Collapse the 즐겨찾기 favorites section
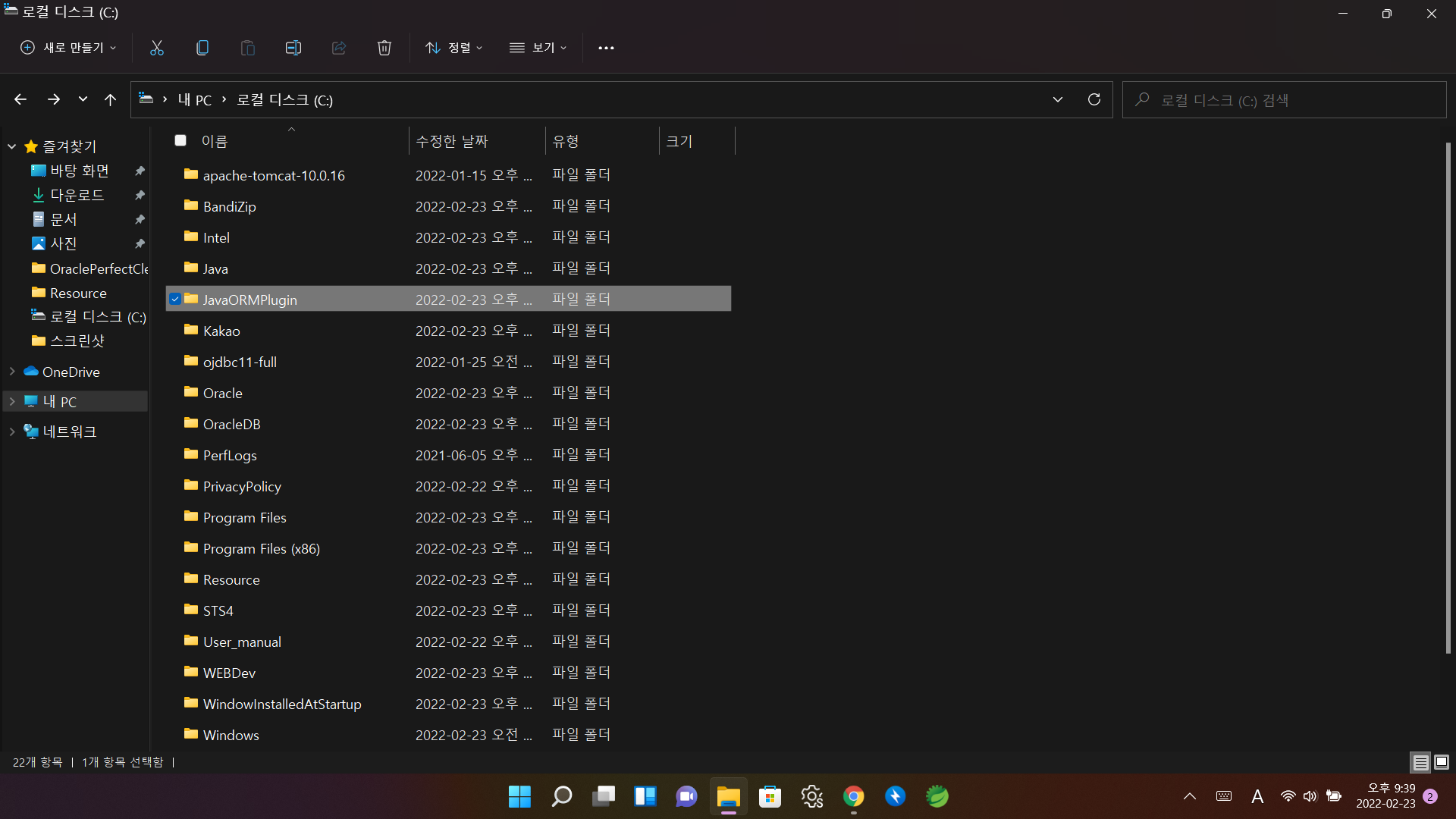 click(x=12, y=146)
